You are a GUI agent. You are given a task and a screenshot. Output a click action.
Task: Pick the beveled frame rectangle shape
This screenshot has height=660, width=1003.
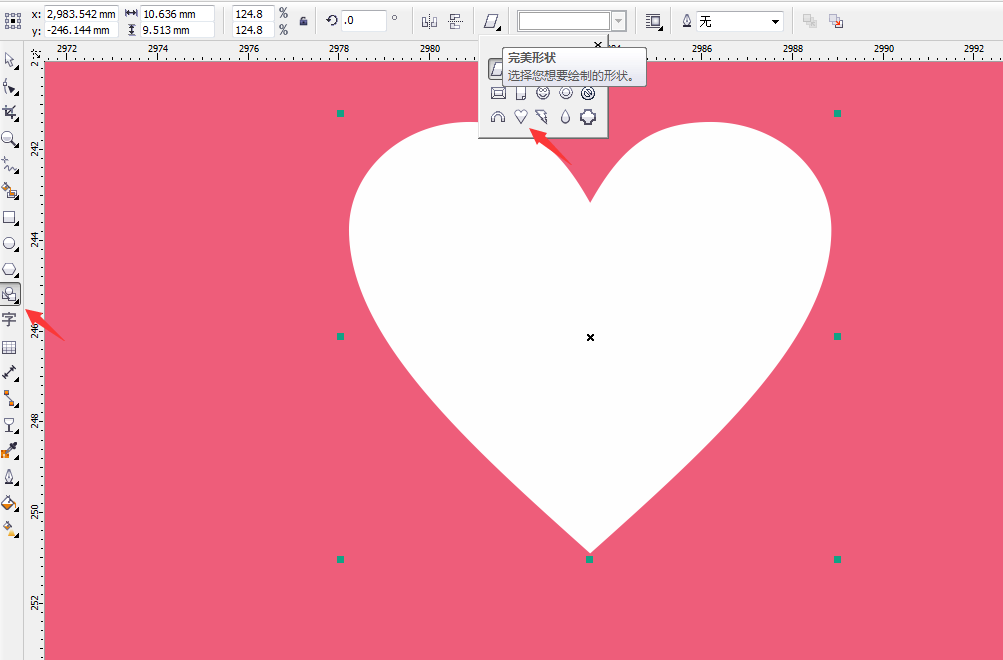pyautogui.click(x=498, y=93)
